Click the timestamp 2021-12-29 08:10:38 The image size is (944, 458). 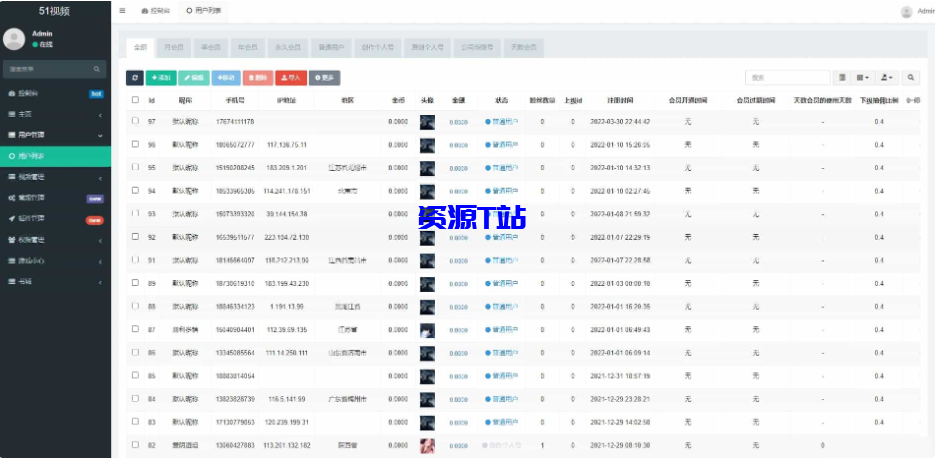(x=620, y=445)
